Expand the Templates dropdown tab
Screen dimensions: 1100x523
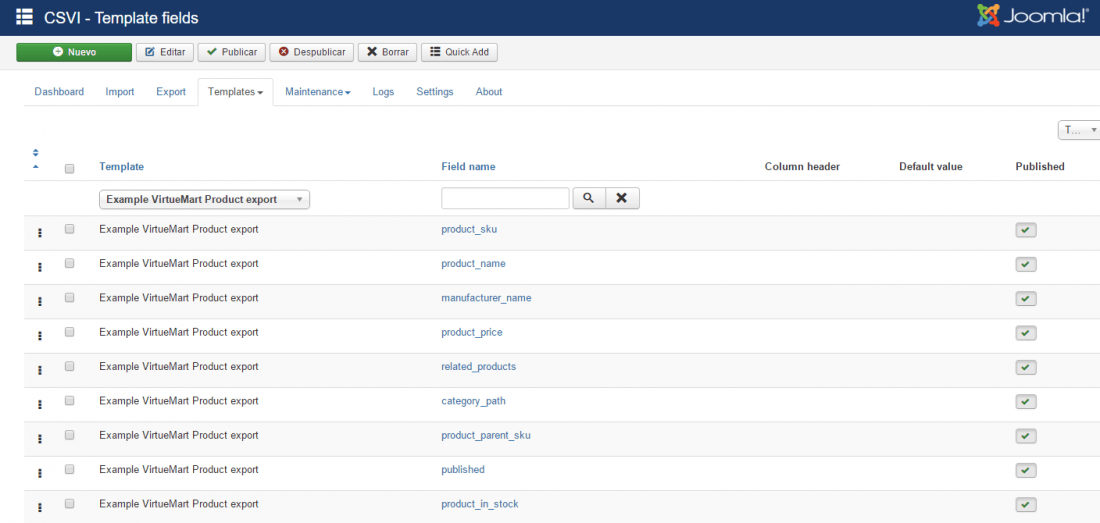coord(236,92)
